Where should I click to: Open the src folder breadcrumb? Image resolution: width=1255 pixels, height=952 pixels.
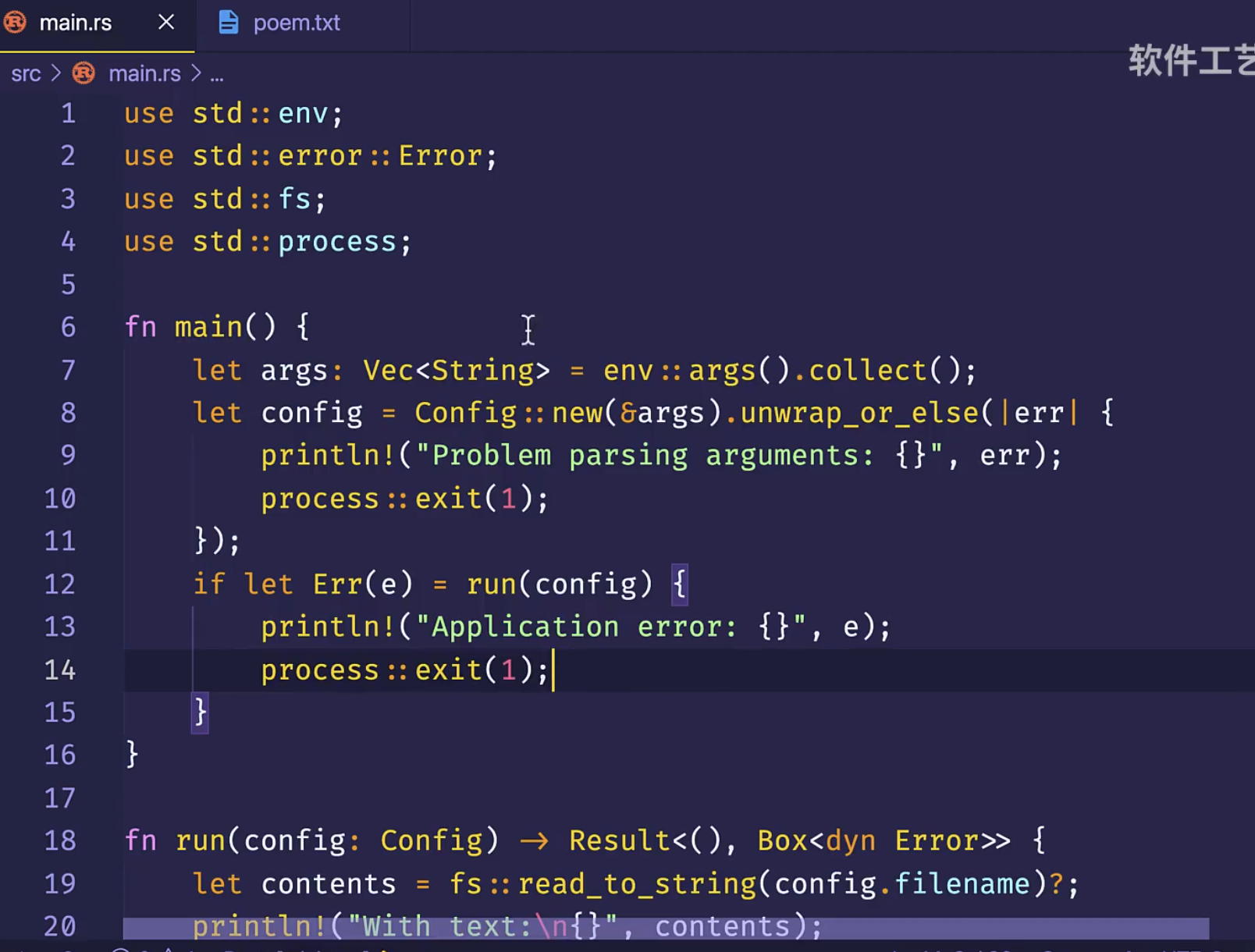point(26,73)
